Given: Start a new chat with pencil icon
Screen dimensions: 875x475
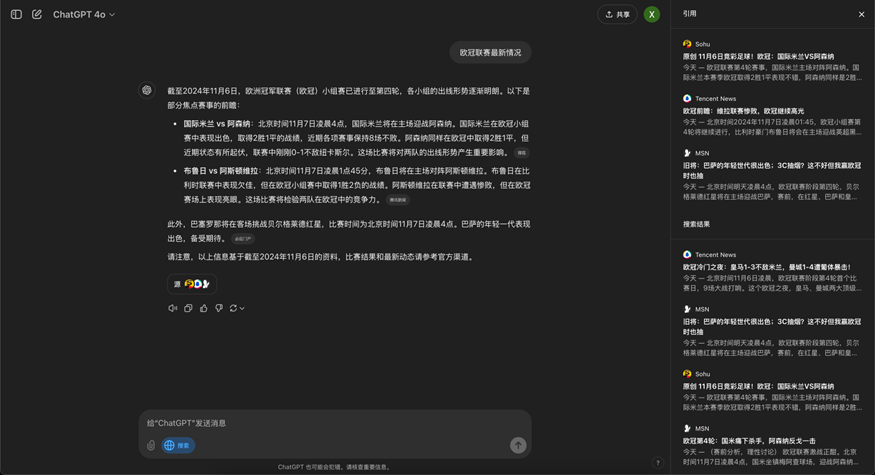Looking at the screenshot, I should 37,15.
